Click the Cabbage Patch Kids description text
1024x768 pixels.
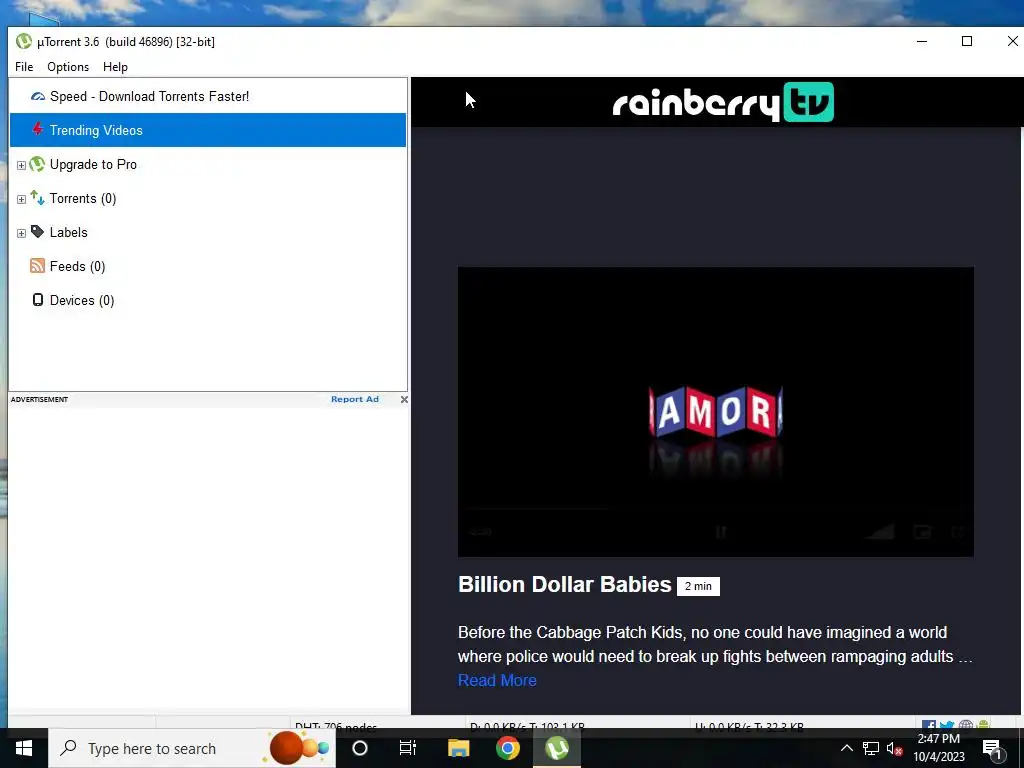[x=715, y=644]
